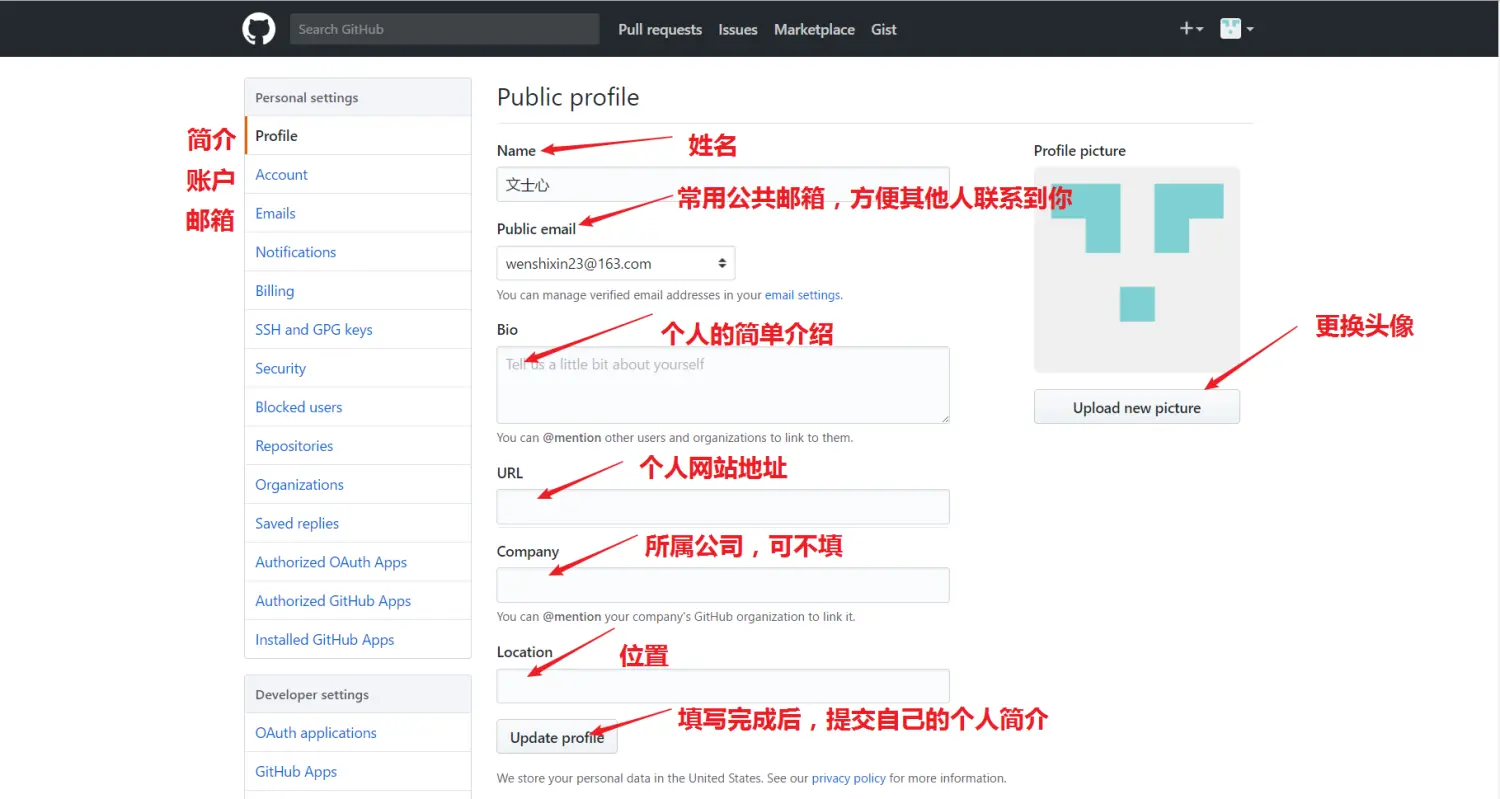1500x799 pixels.
Task: Click the profile picture identicon
Action: click(1137, 270)
